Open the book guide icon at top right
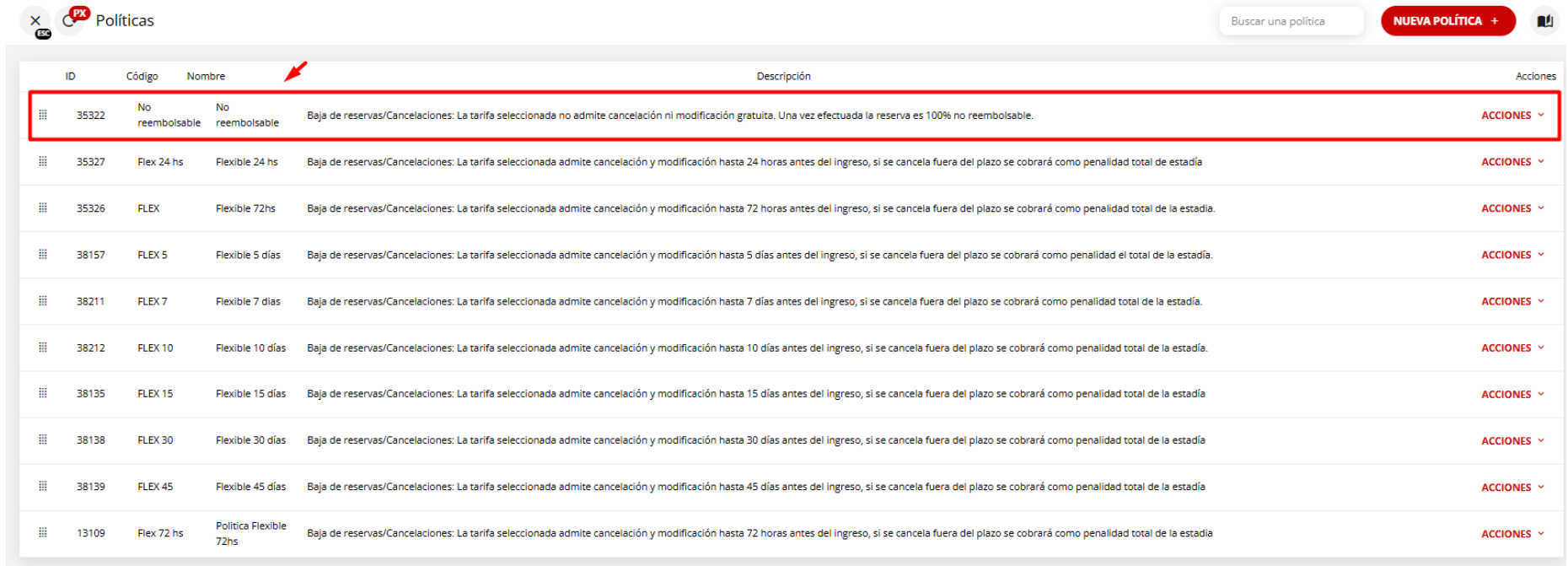This screenshot has width=1568, height=566. tap(1544, 21)
